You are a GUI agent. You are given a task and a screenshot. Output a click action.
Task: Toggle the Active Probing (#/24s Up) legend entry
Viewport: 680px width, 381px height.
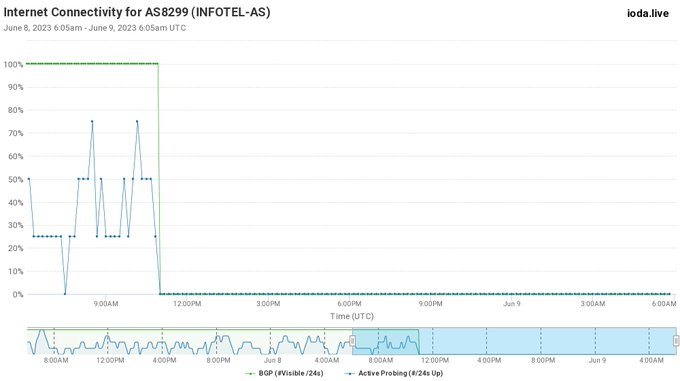tap(394, 373)
